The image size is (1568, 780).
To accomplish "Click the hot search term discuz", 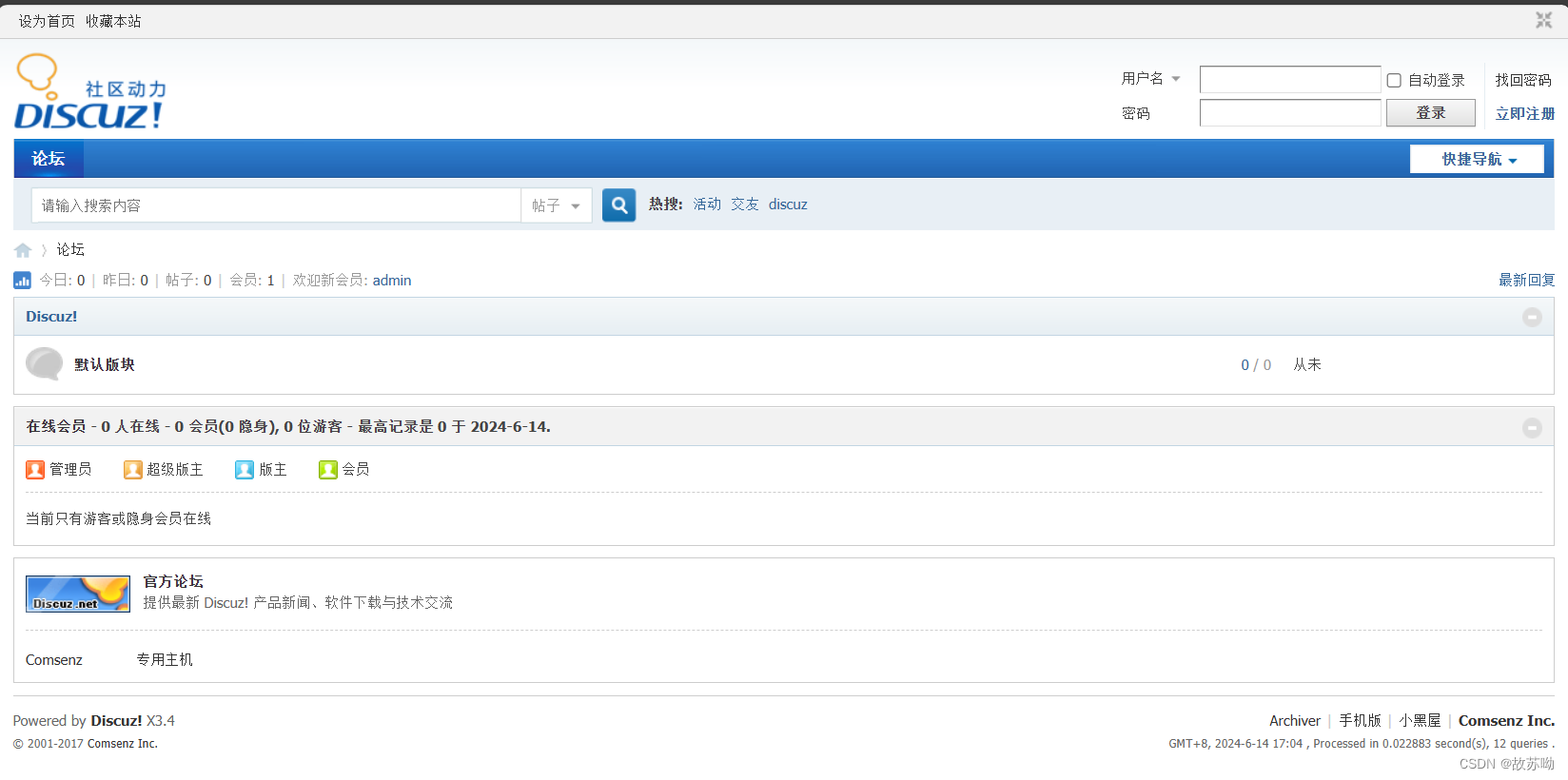I will (788, 205).
